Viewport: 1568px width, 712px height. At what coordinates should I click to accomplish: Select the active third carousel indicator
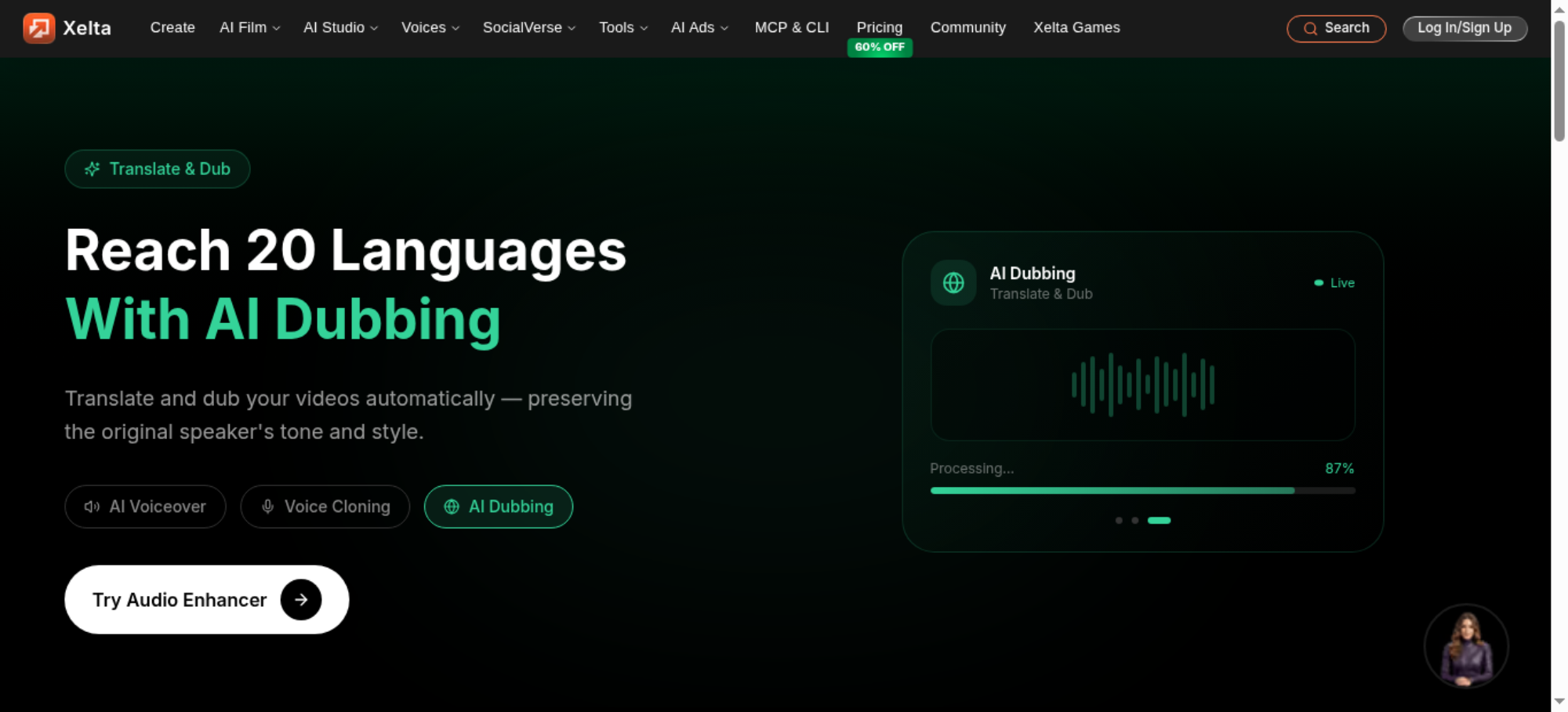(1160, 521)
